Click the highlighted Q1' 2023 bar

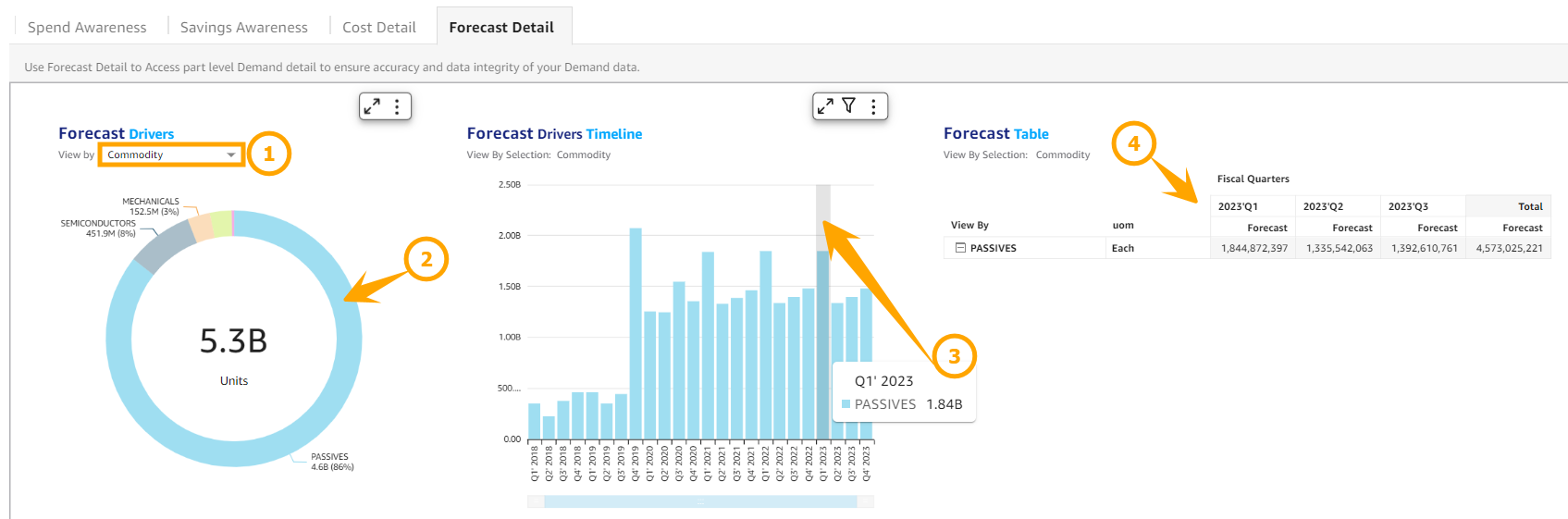(822, 344)
